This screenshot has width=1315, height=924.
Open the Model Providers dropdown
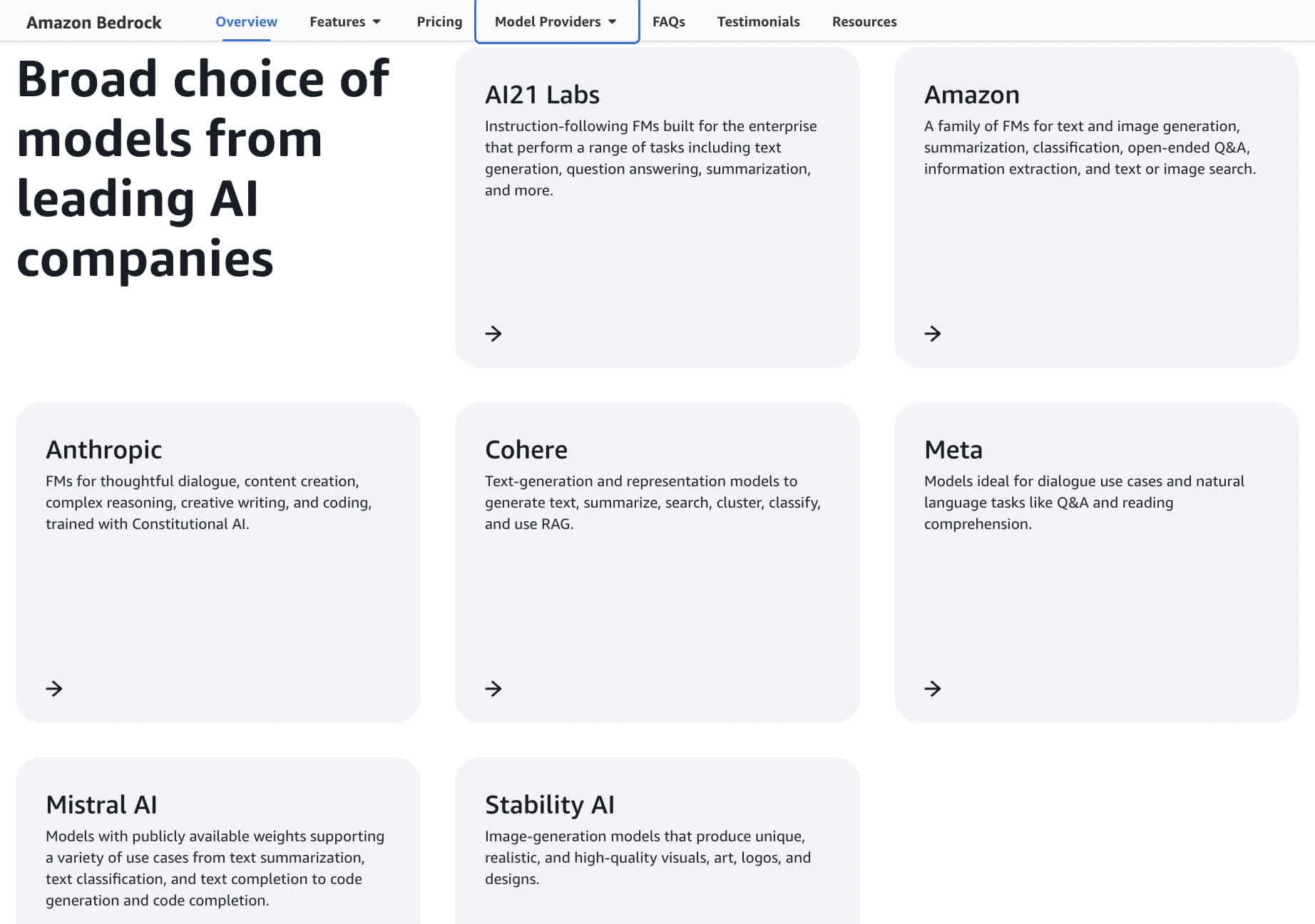(x=556, y=21)
